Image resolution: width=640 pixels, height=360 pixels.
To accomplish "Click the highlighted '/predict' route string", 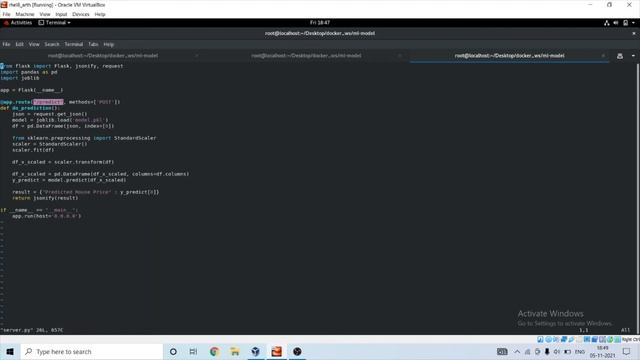I will pyautogui.click(x=48, y=102).
